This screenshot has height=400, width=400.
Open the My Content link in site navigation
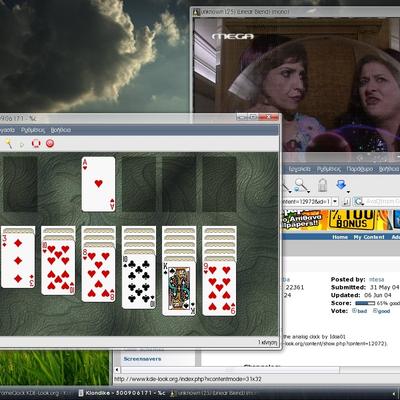369,237
